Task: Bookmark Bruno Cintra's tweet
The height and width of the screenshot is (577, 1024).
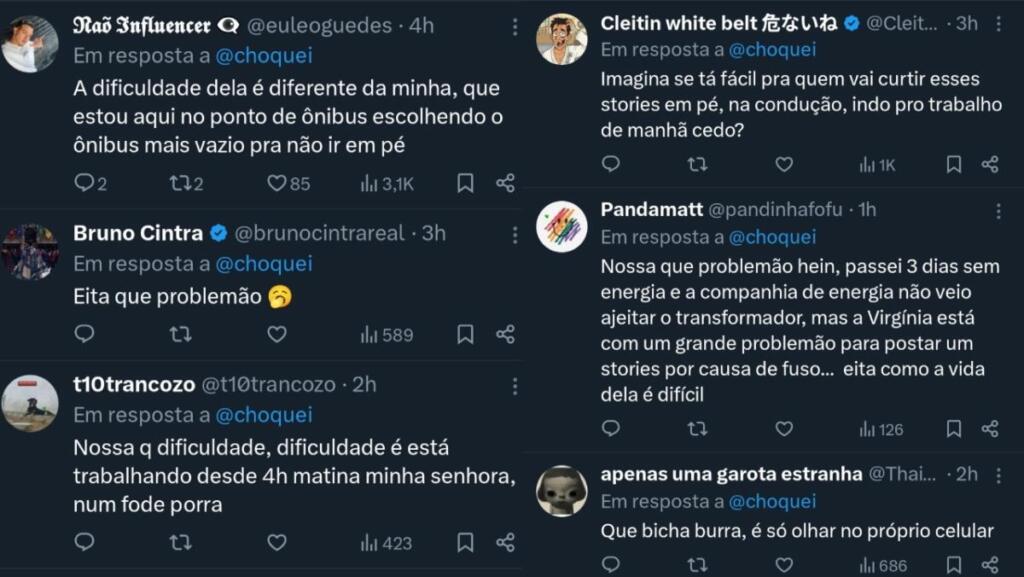Action: click(465, 334)
